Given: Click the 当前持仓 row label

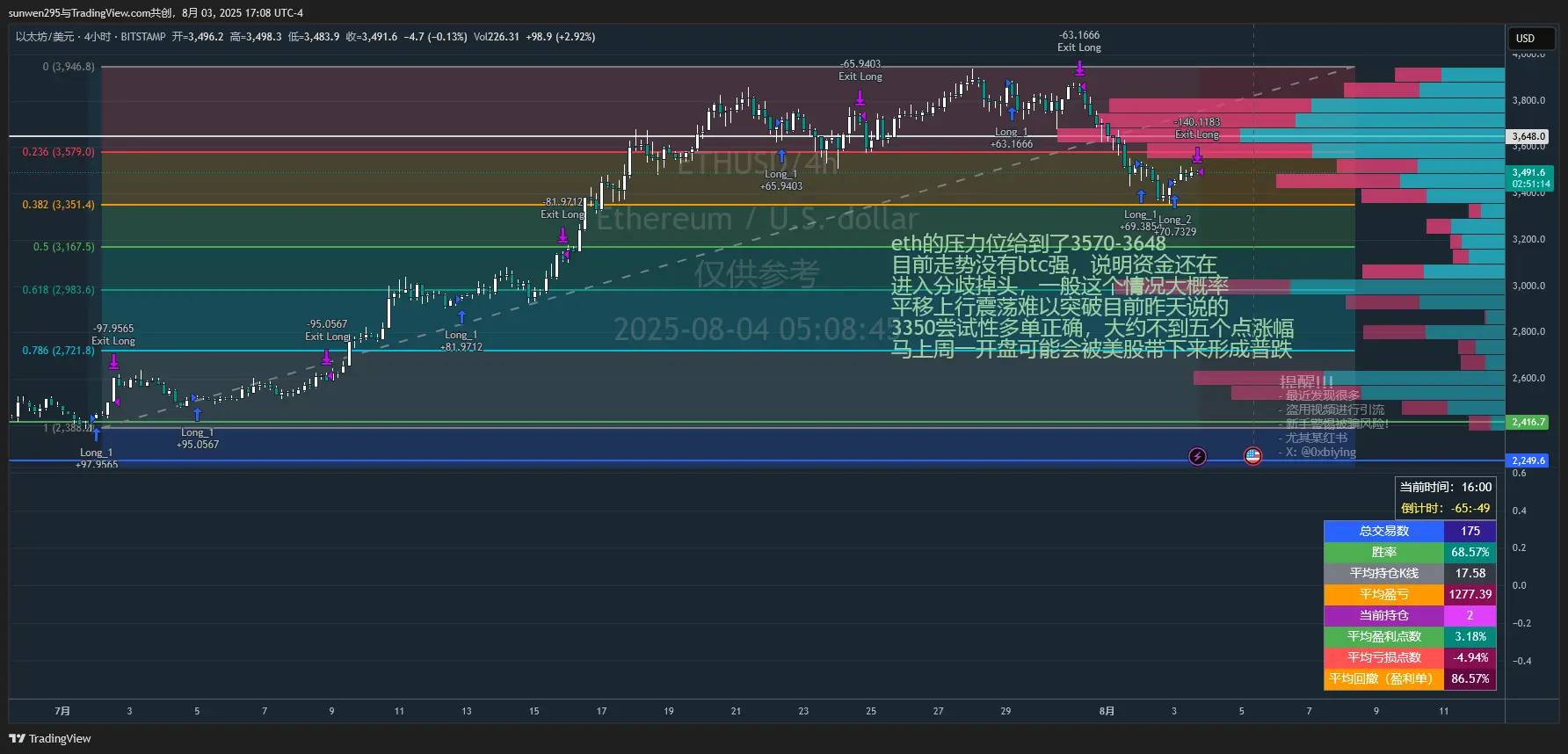Looking at the screenshot, I should 1384,615.
